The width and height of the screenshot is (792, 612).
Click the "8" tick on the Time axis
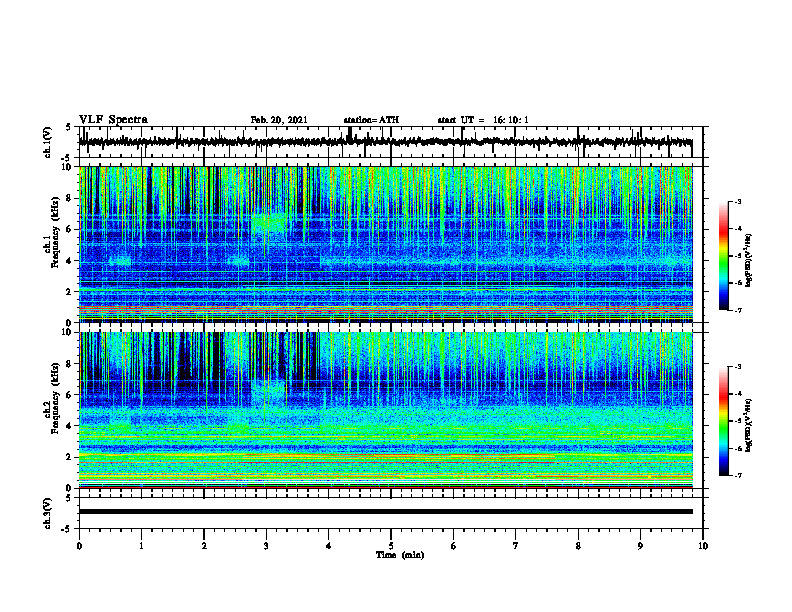pos(578,546)
